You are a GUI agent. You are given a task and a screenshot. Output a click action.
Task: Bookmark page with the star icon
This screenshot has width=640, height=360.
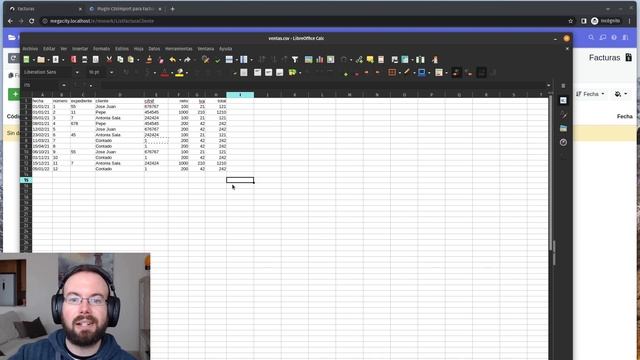(571, 21)
